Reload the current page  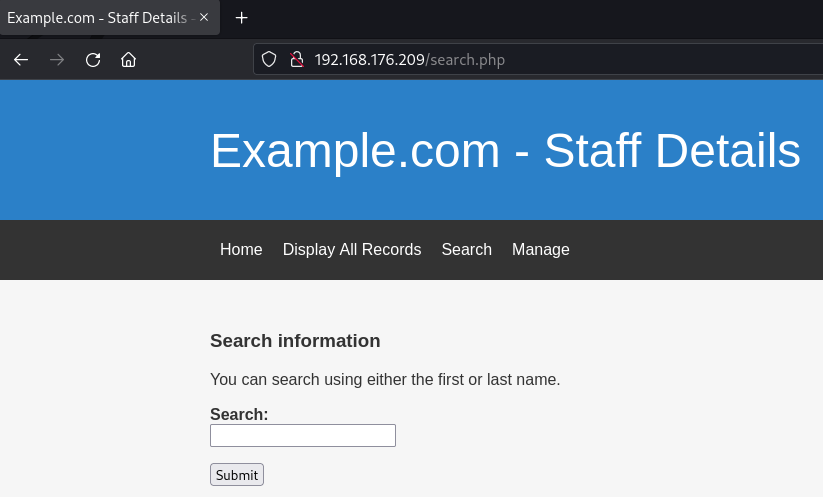tap(93, 60)
